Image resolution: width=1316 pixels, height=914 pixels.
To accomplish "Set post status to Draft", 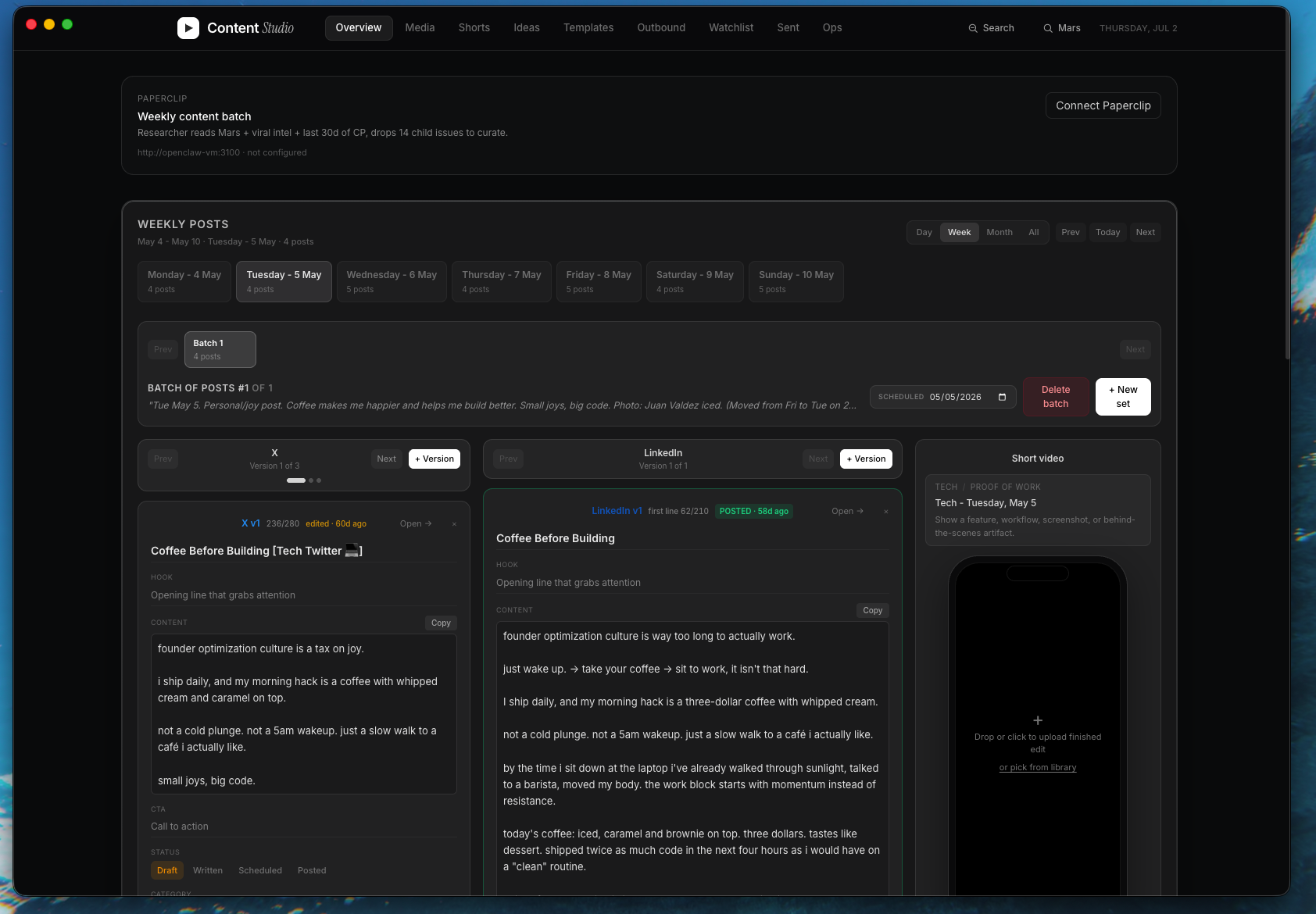I will (x=167, y=870).
